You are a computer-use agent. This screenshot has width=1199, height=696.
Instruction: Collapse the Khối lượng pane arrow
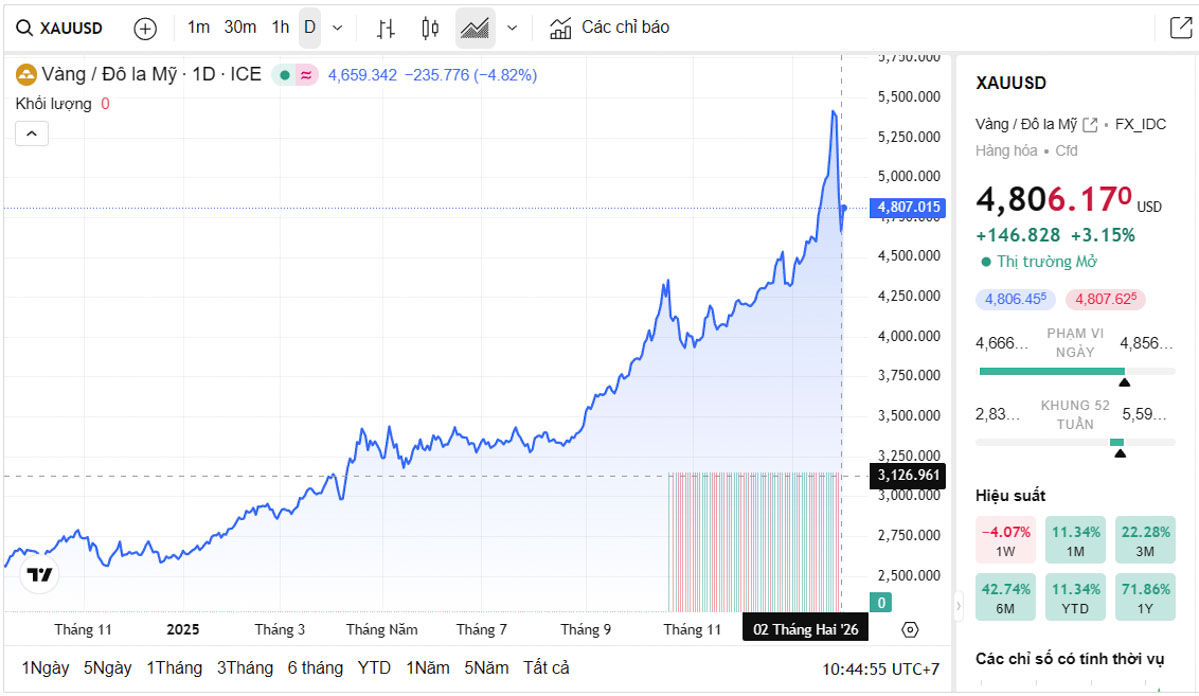pos(31,133)
